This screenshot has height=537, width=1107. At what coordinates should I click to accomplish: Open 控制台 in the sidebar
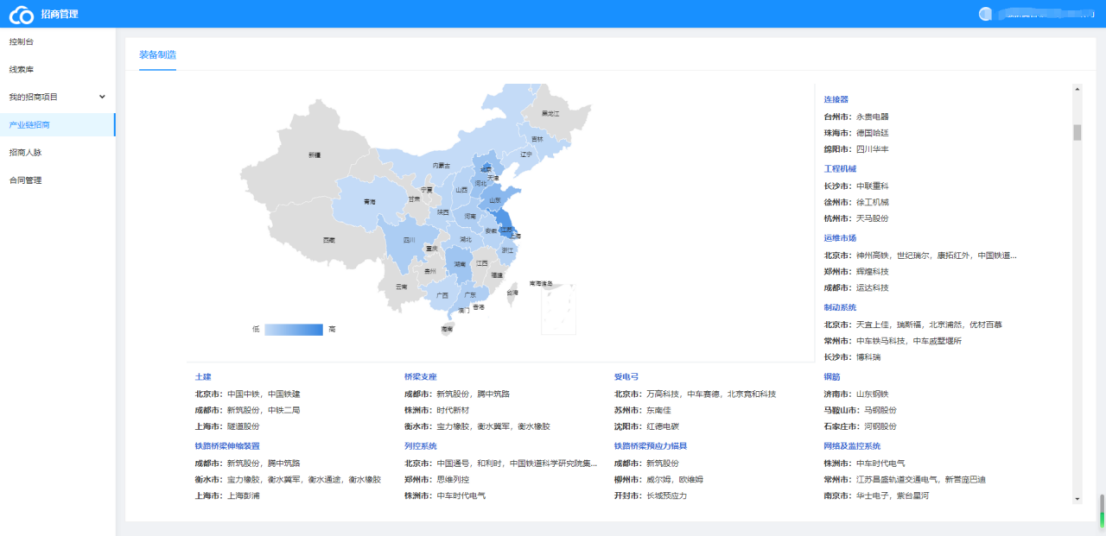pos(21,42)
